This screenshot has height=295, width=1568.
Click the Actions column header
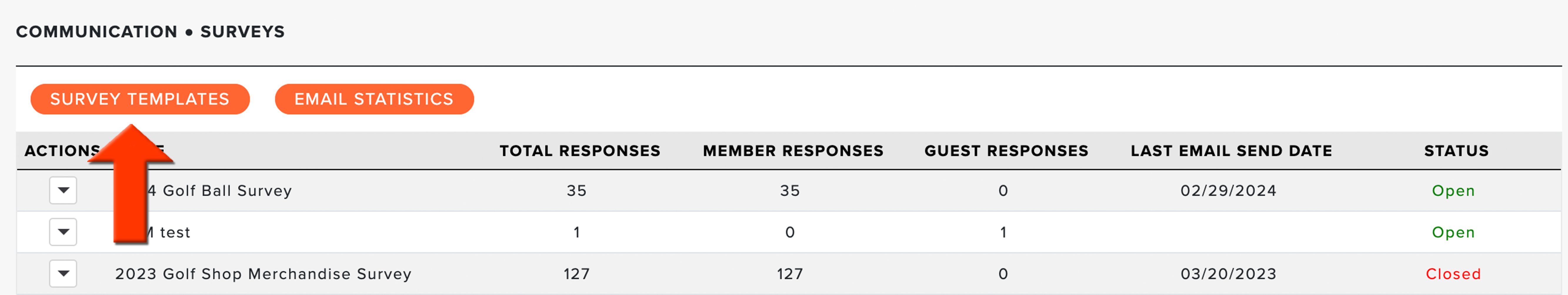(62, 151)
